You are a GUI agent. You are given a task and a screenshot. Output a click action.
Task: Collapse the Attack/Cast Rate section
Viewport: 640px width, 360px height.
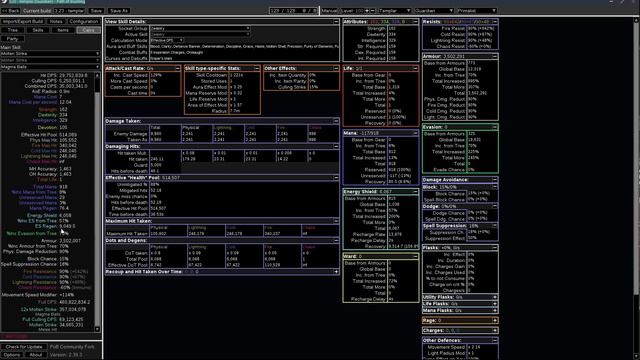pos(177,69)
